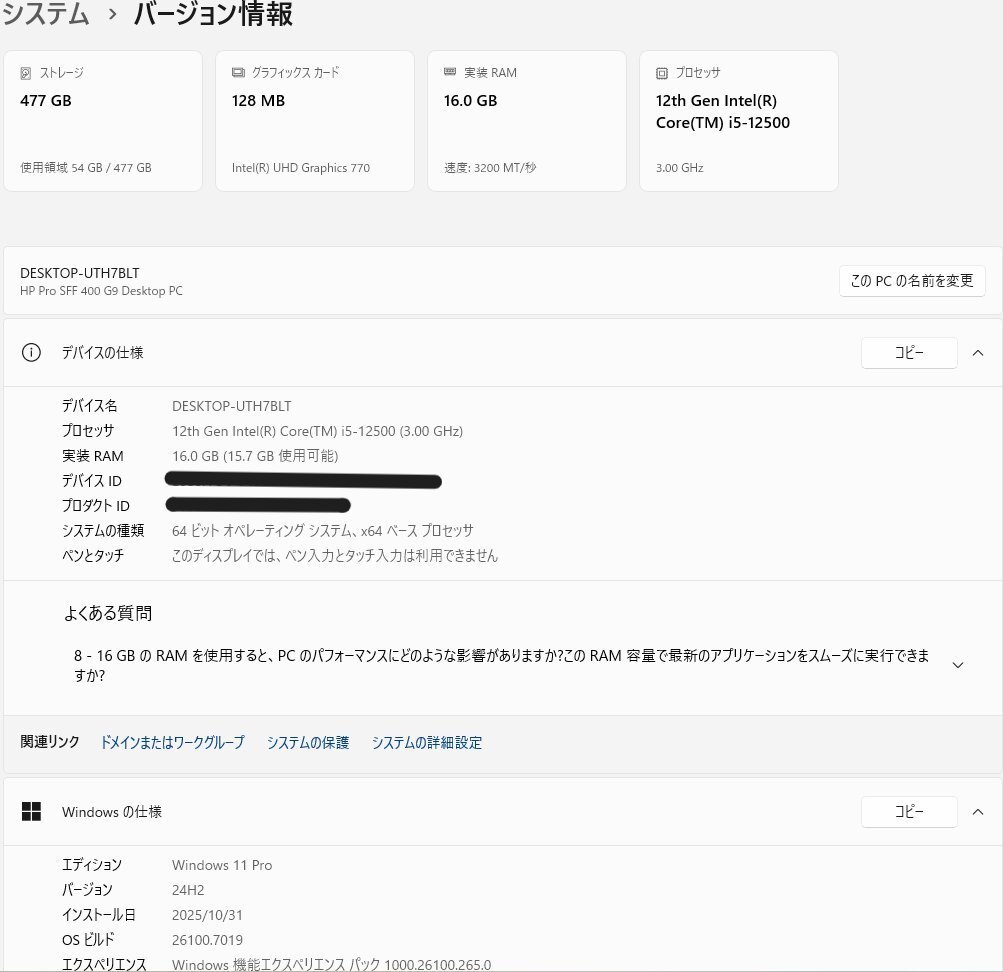Click the この PC の名前を変更 button

(911, 281)
